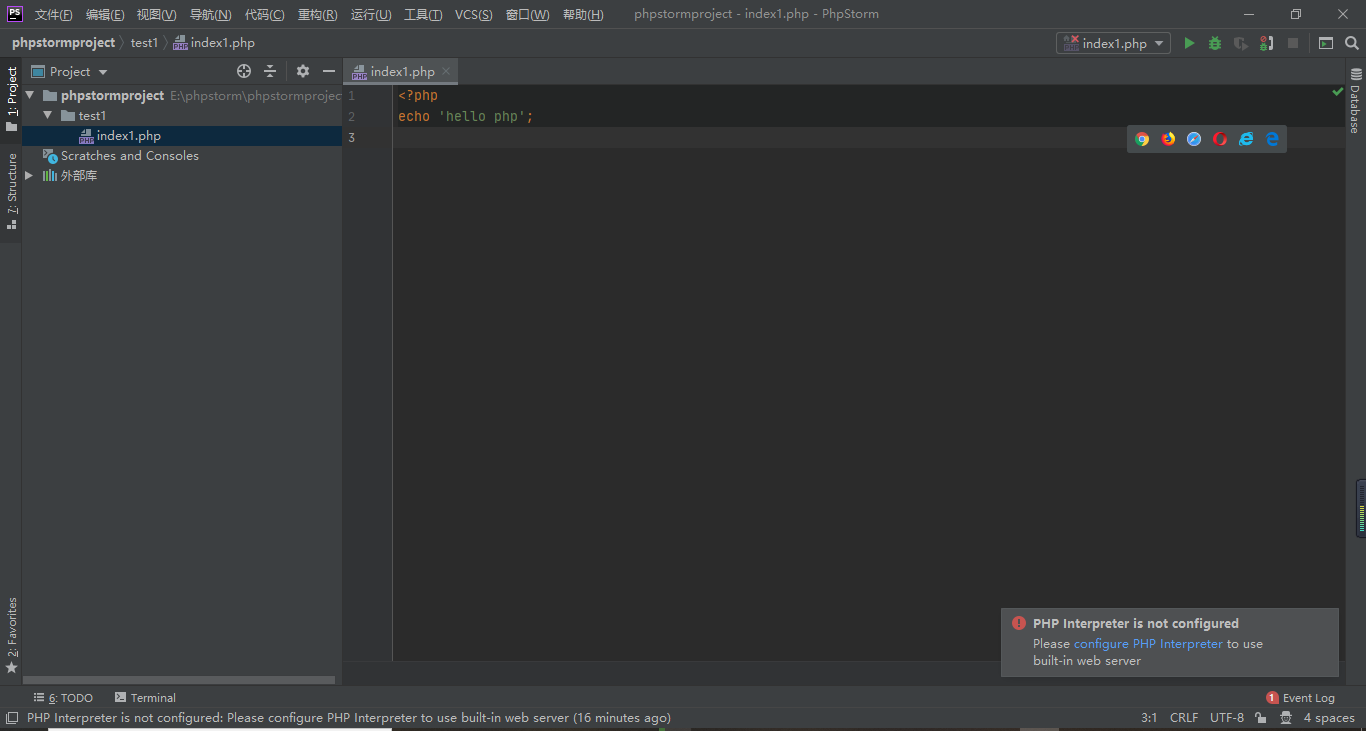The width and height of the screenshot is (1366, 731).
Task: Open page in Firefox browser icon
Action: coord(1168,139)
